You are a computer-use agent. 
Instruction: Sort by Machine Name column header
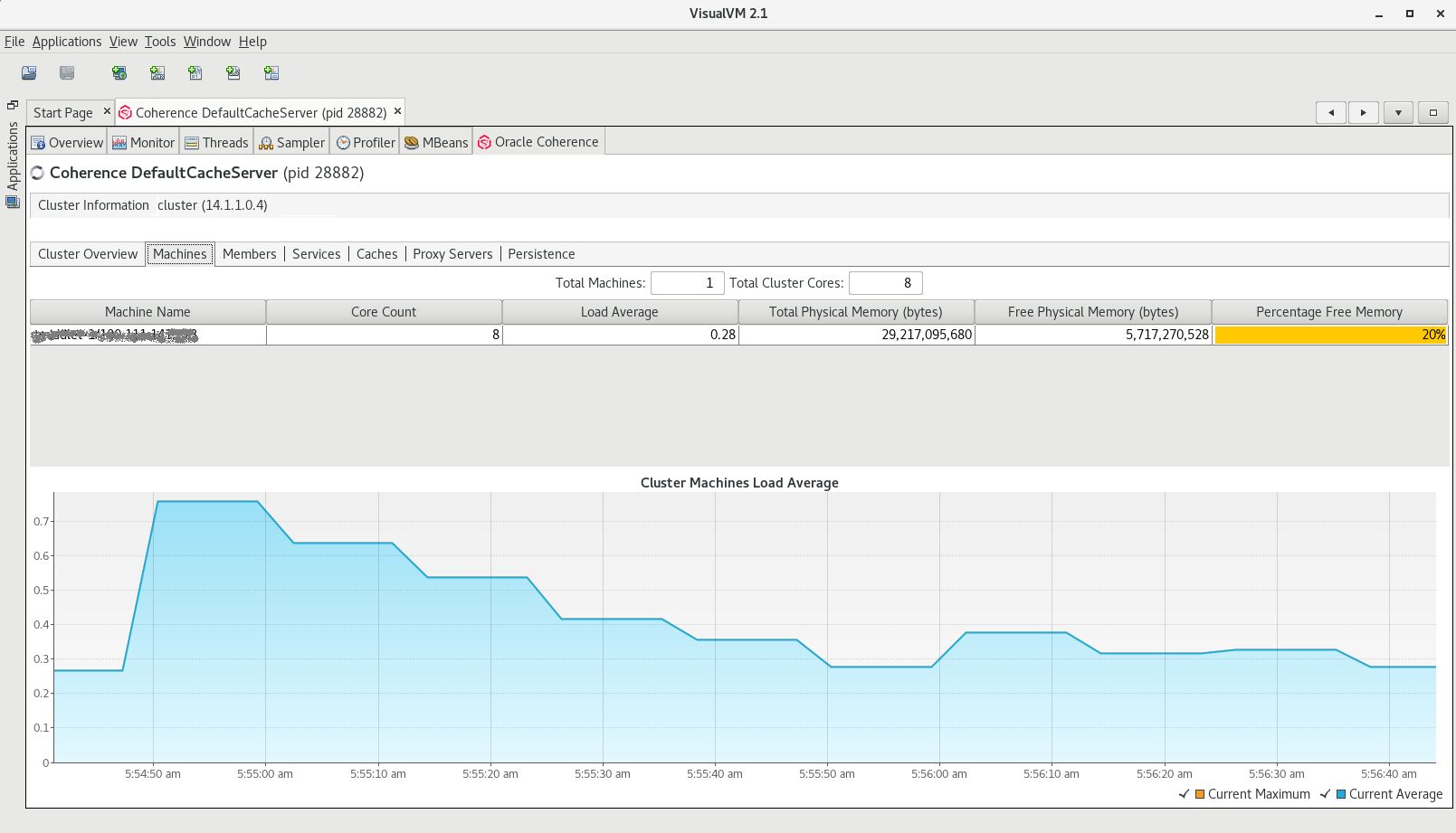[148, 312]
